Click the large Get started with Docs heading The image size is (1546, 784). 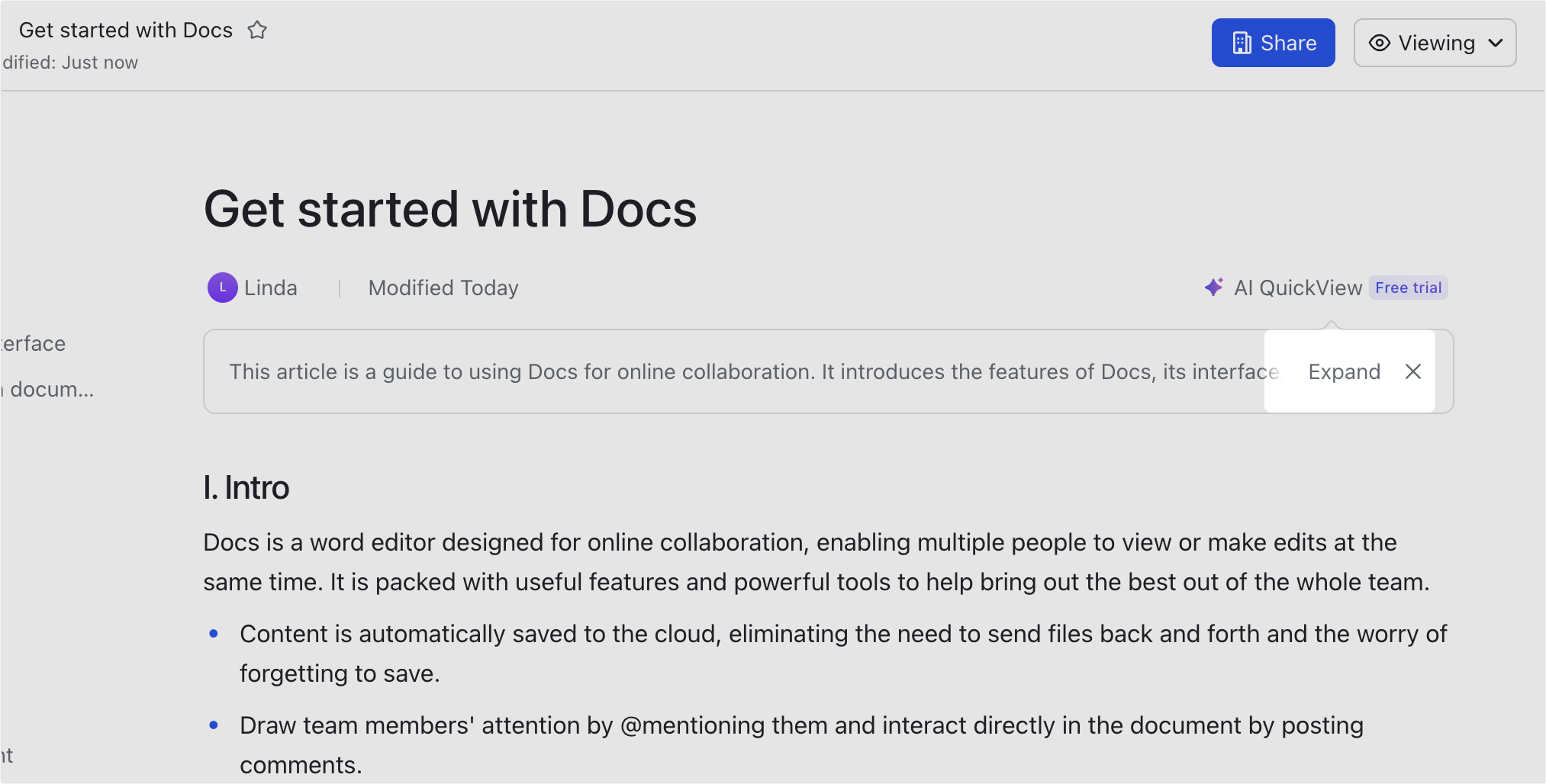450,209
